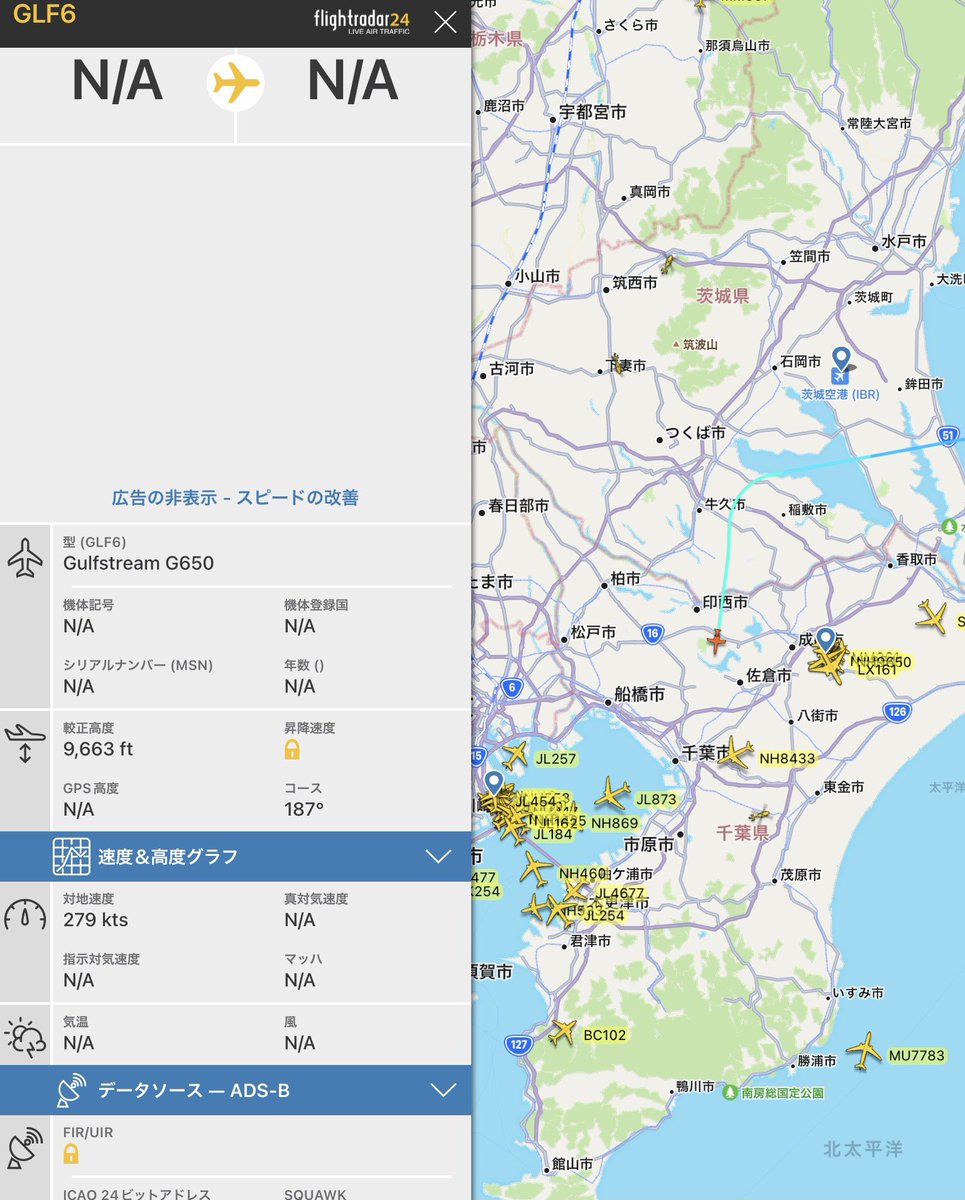The image size is (965, 1200).
Task: Click the つくば市 city label on map
Action: click(x=696, y=433)
